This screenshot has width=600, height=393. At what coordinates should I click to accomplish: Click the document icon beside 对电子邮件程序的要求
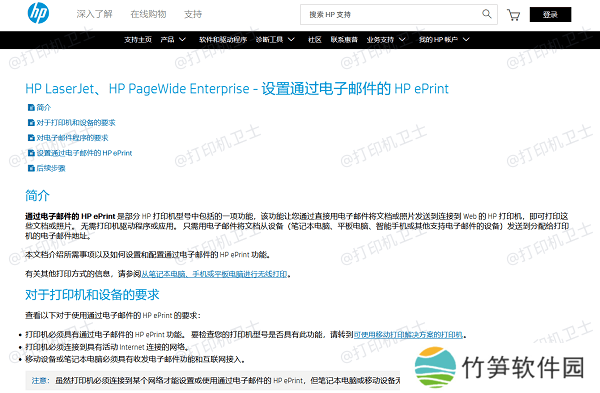point(31,138)
